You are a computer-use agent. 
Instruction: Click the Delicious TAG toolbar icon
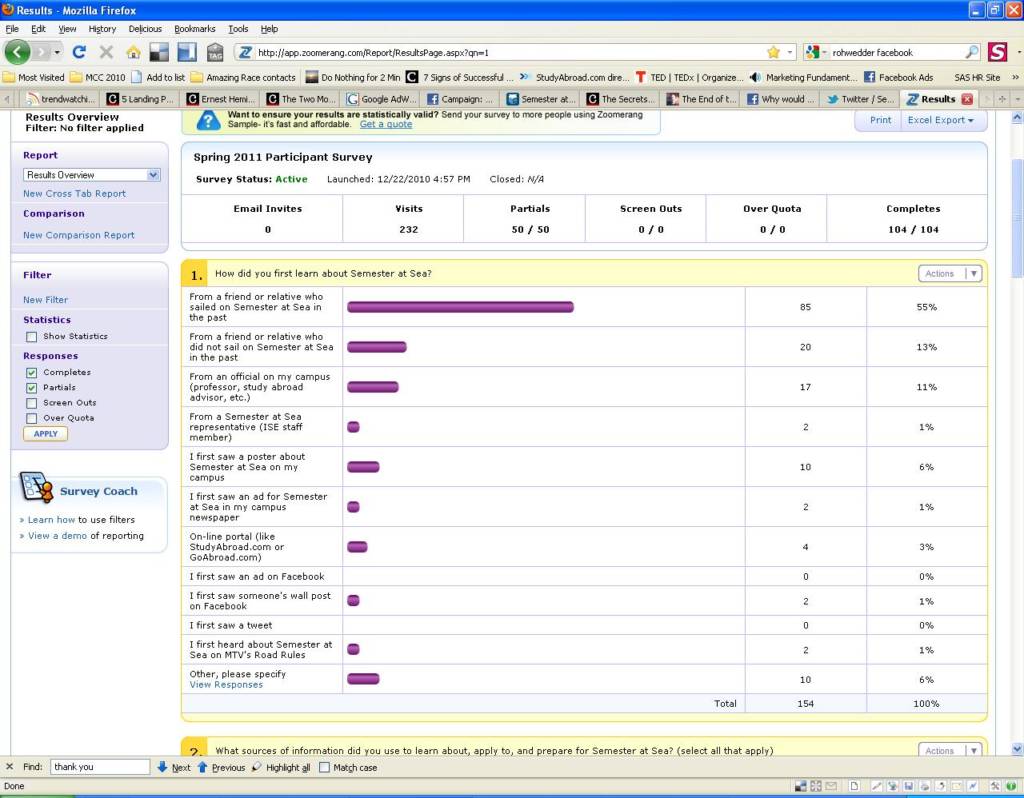[215, 52]
